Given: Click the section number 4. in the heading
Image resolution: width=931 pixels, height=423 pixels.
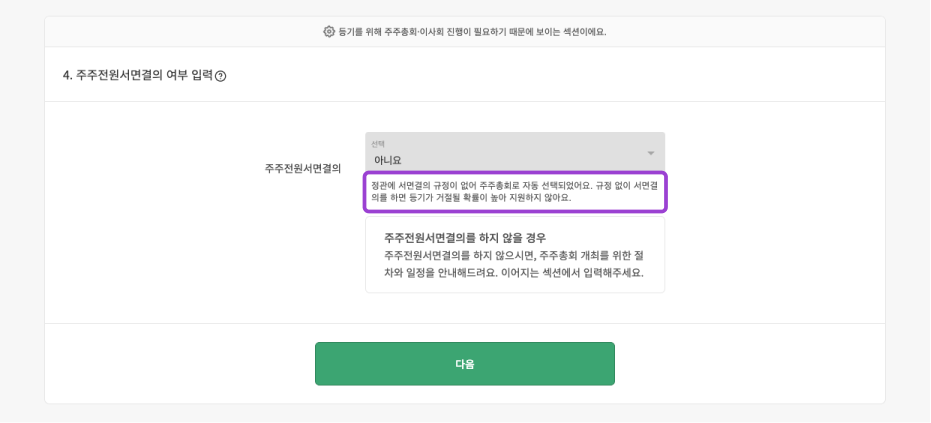Looking at the screenshot, I should pyautogui.click(x=68, y=75).
